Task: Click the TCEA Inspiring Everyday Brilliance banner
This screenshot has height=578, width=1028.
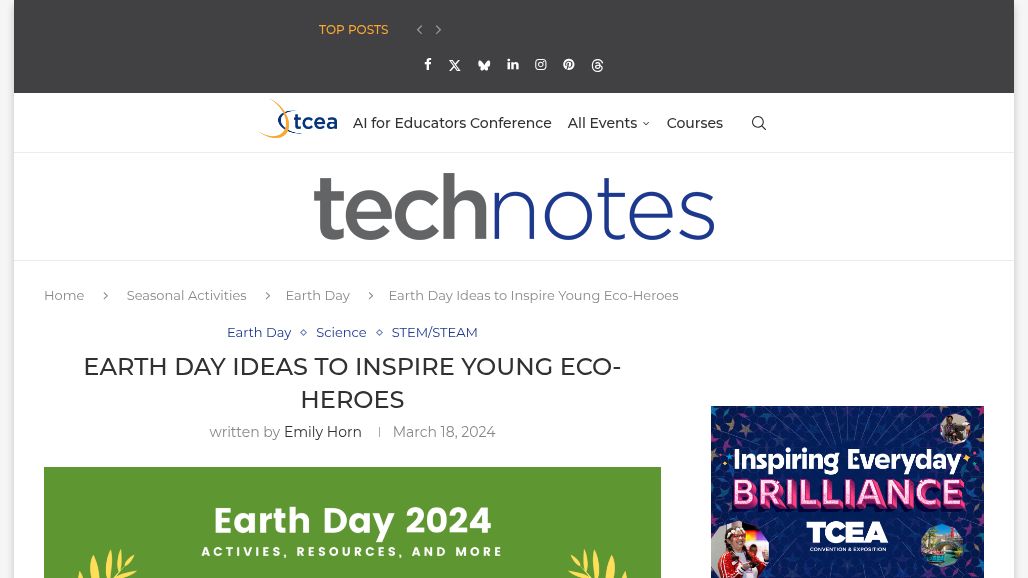Action: (847, 492)
